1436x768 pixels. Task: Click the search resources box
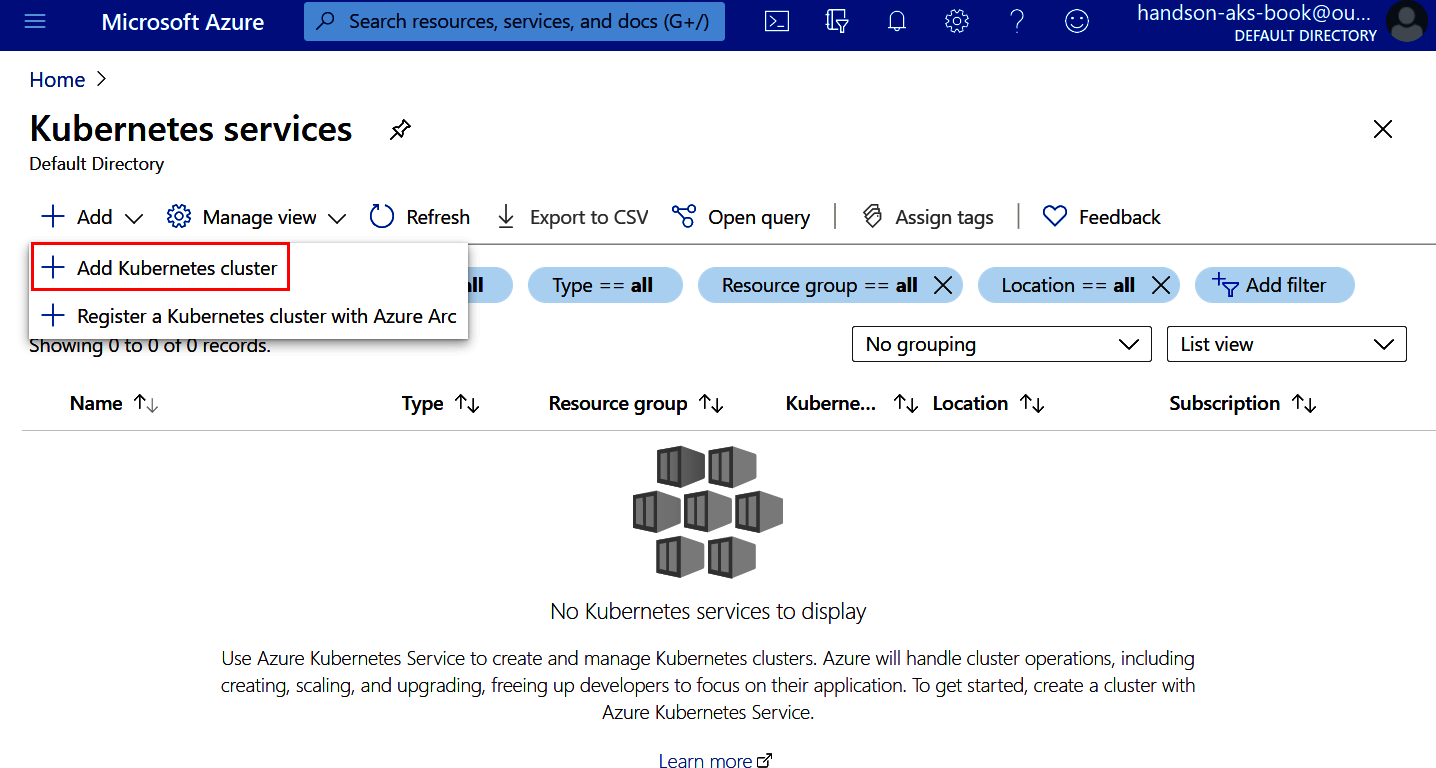[x=514, y=21]
